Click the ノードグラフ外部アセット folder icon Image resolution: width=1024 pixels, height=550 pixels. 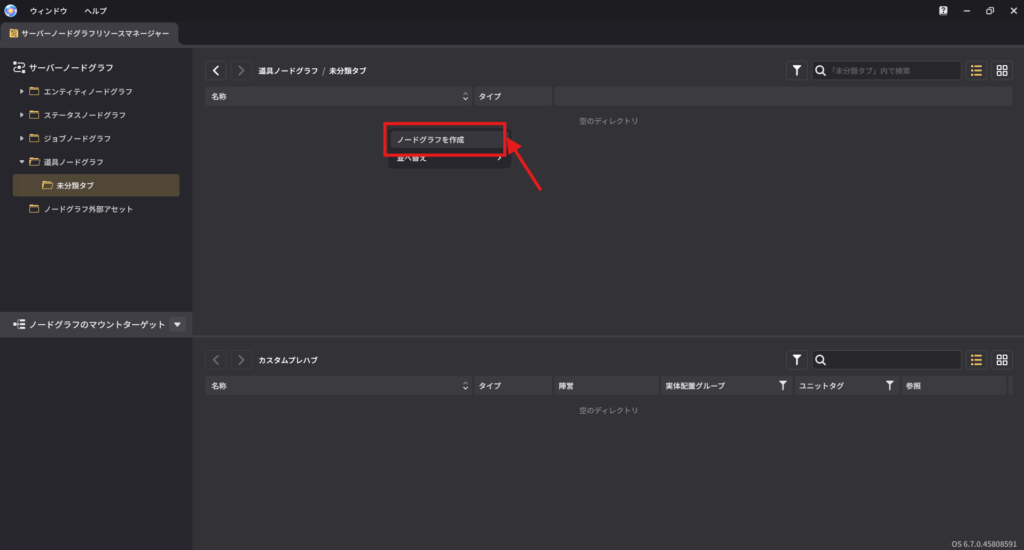click(x=34, y=209)
